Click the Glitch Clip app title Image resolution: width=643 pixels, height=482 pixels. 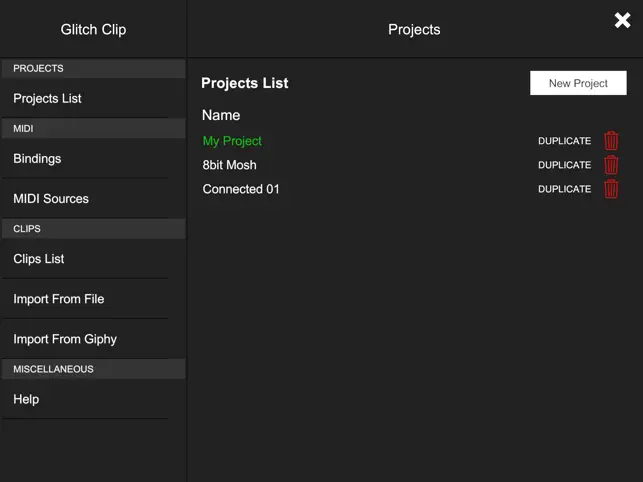[x=93, y=29]
